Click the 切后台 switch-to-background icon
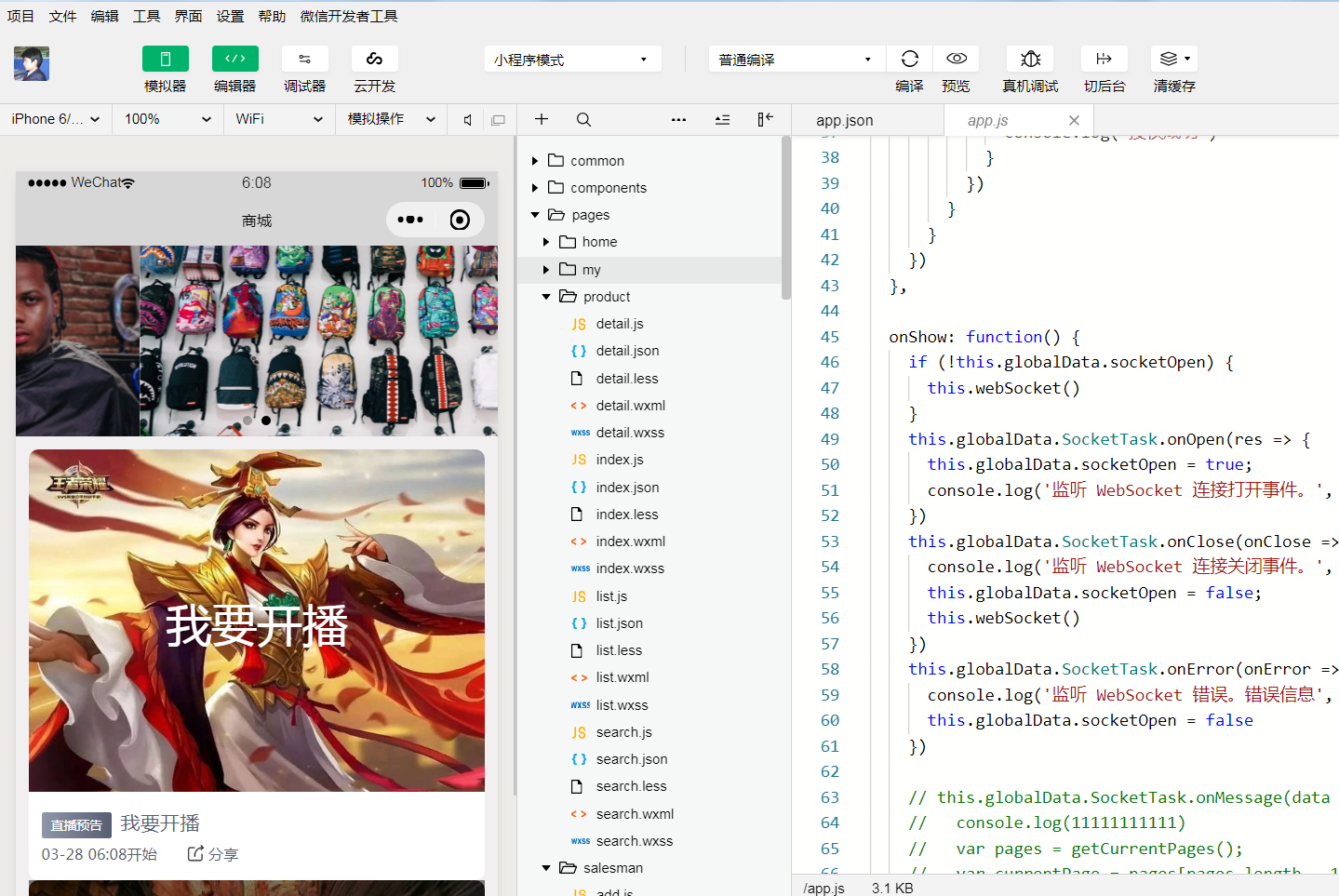 coord(1104,60)
